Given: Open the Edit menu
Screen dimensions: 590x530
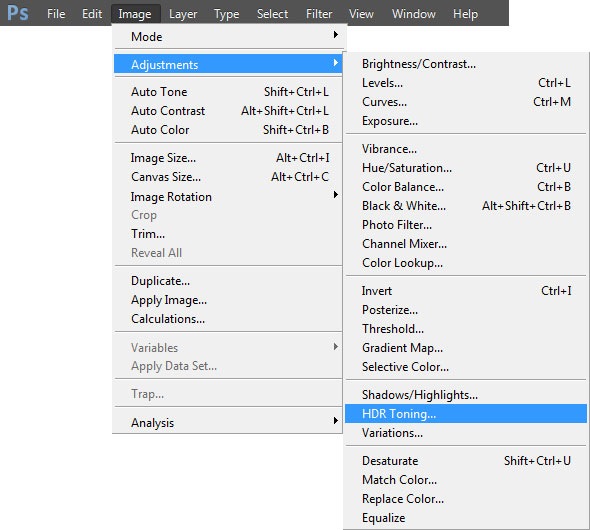Looking at the screenshot, I should 92,14.
